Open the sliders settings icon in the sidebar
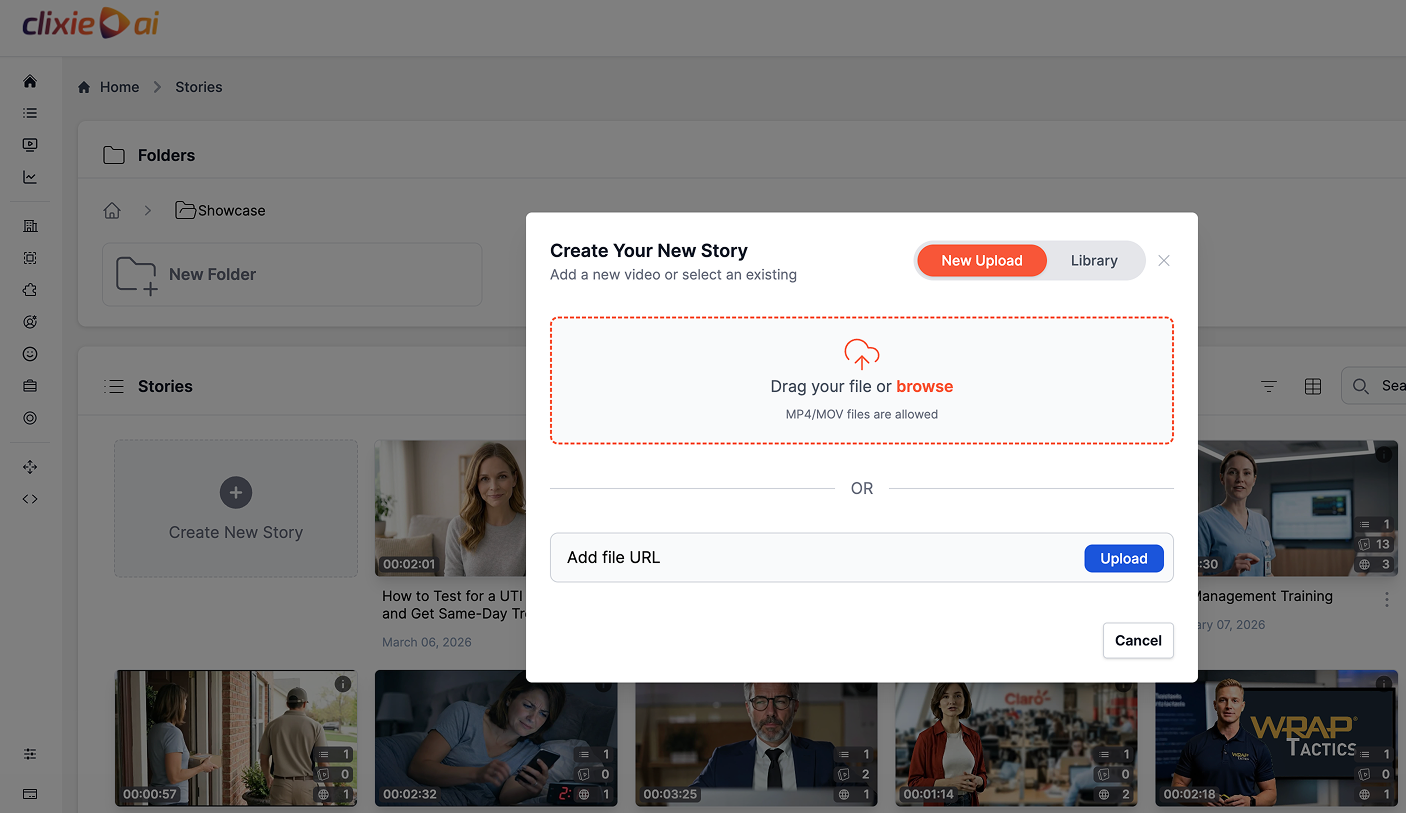Viewport: 1406px width, 813px height. pyautogui.click(x=30, y=753)
